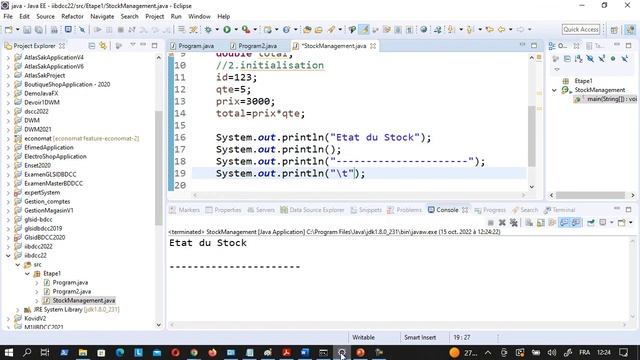
Task: Click Clear Console icon
Action: [x=529, y=222]
